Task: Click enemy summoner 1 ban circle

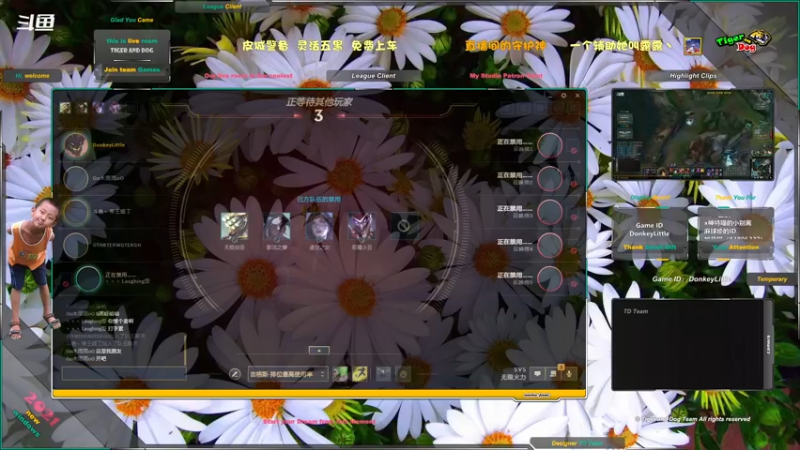Action: click(x=550, y=145)
